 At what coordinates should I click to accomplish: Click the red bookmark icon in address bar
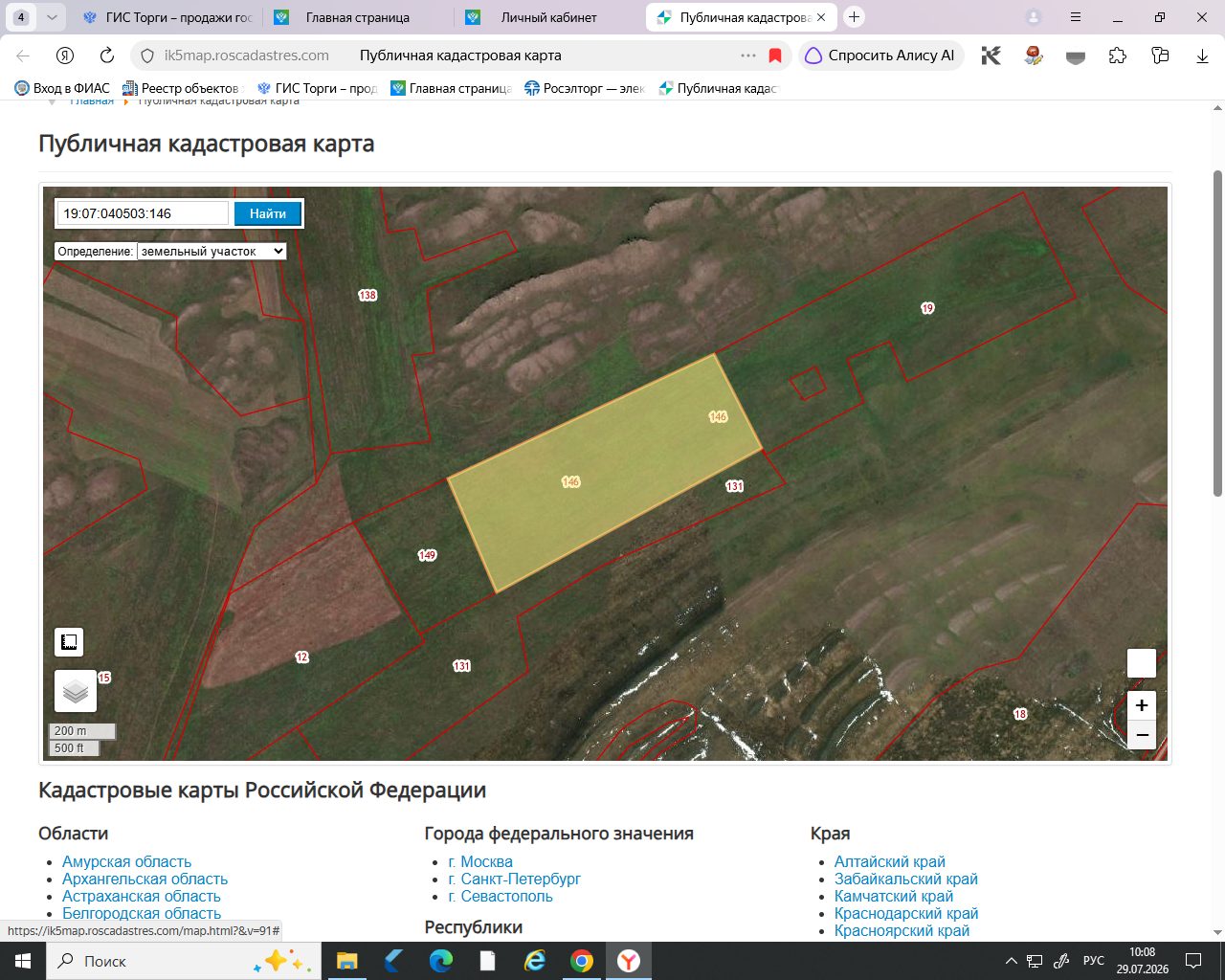(x=775, y=56)
